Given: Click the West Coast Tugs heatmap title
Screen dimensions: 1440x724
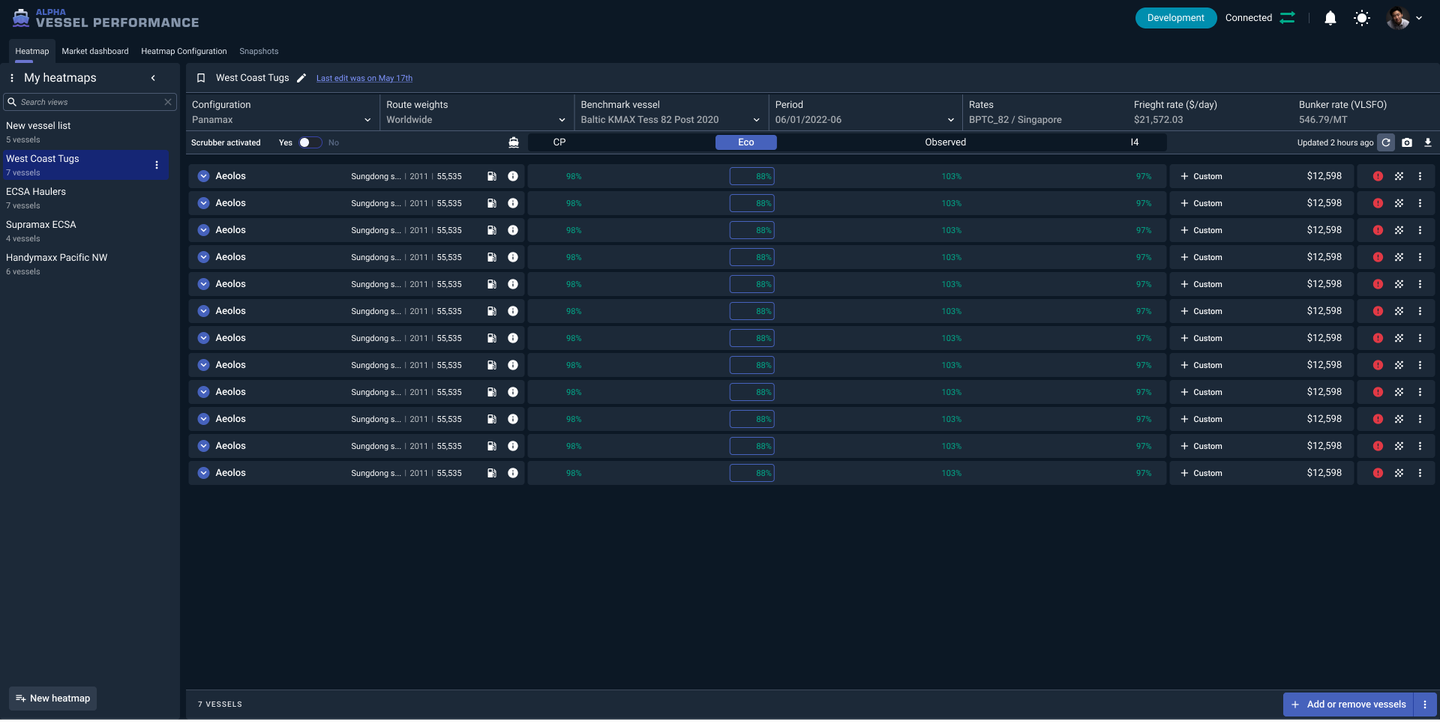Looking at the screenshot, I should click(x=252, y=78).
